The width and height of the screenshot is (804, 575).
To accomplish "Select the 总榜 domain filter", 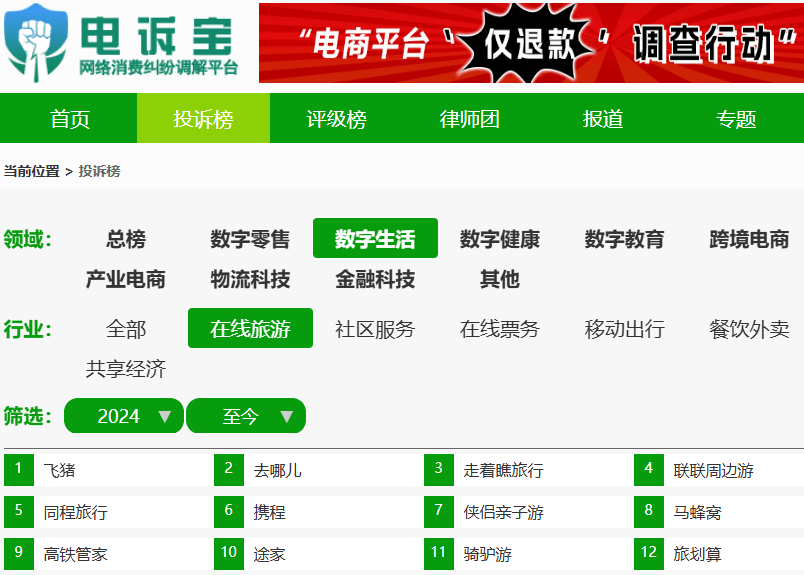I will [x=126, y=240].
